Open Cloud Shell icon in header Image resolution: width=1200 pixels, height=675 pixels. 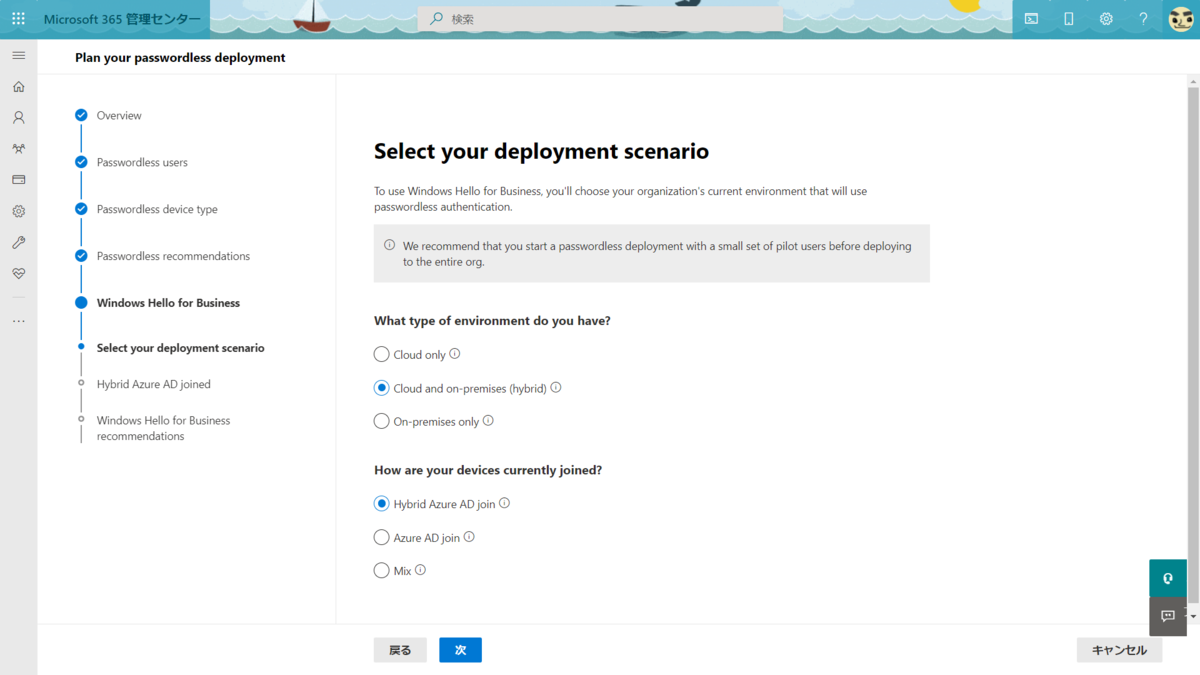1031,19
